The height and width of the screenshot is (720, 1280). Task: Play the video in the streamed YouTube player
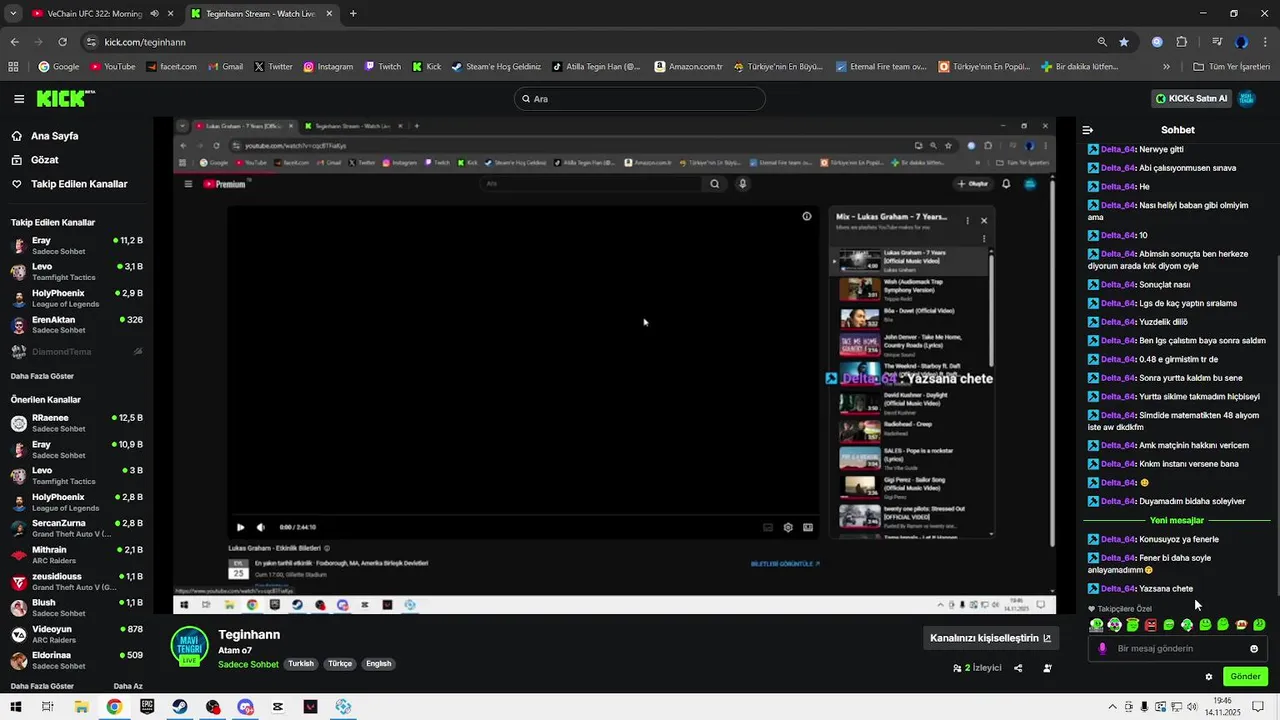pos(240,527)
